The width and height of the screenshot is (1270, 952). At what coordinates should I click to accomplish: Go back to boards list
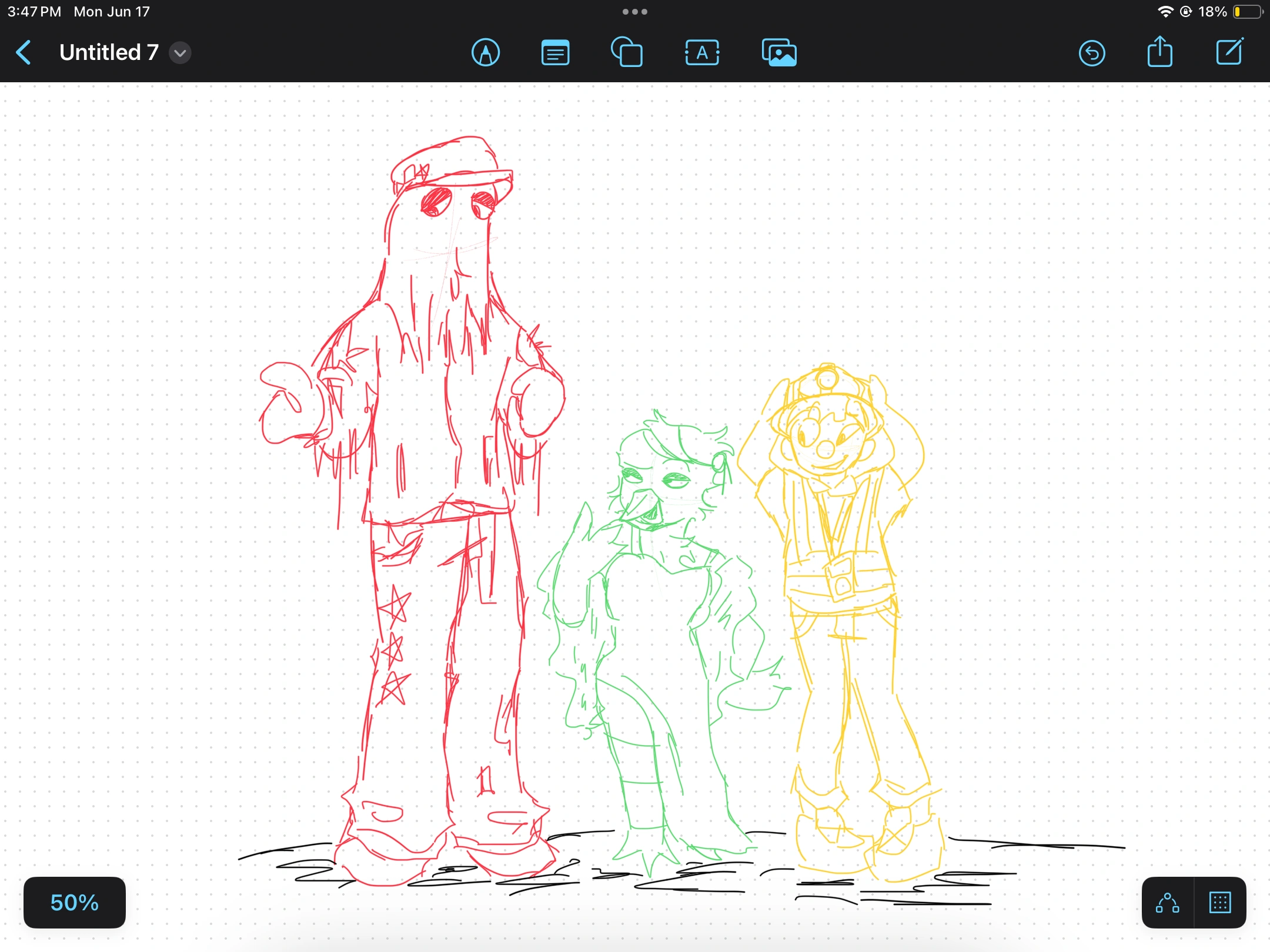click(24, 53)
